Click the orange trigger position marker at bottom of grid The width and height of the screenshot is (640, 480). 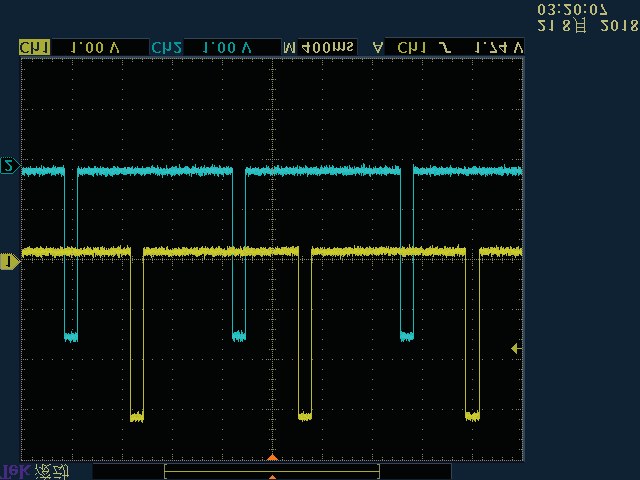[271, 457]
